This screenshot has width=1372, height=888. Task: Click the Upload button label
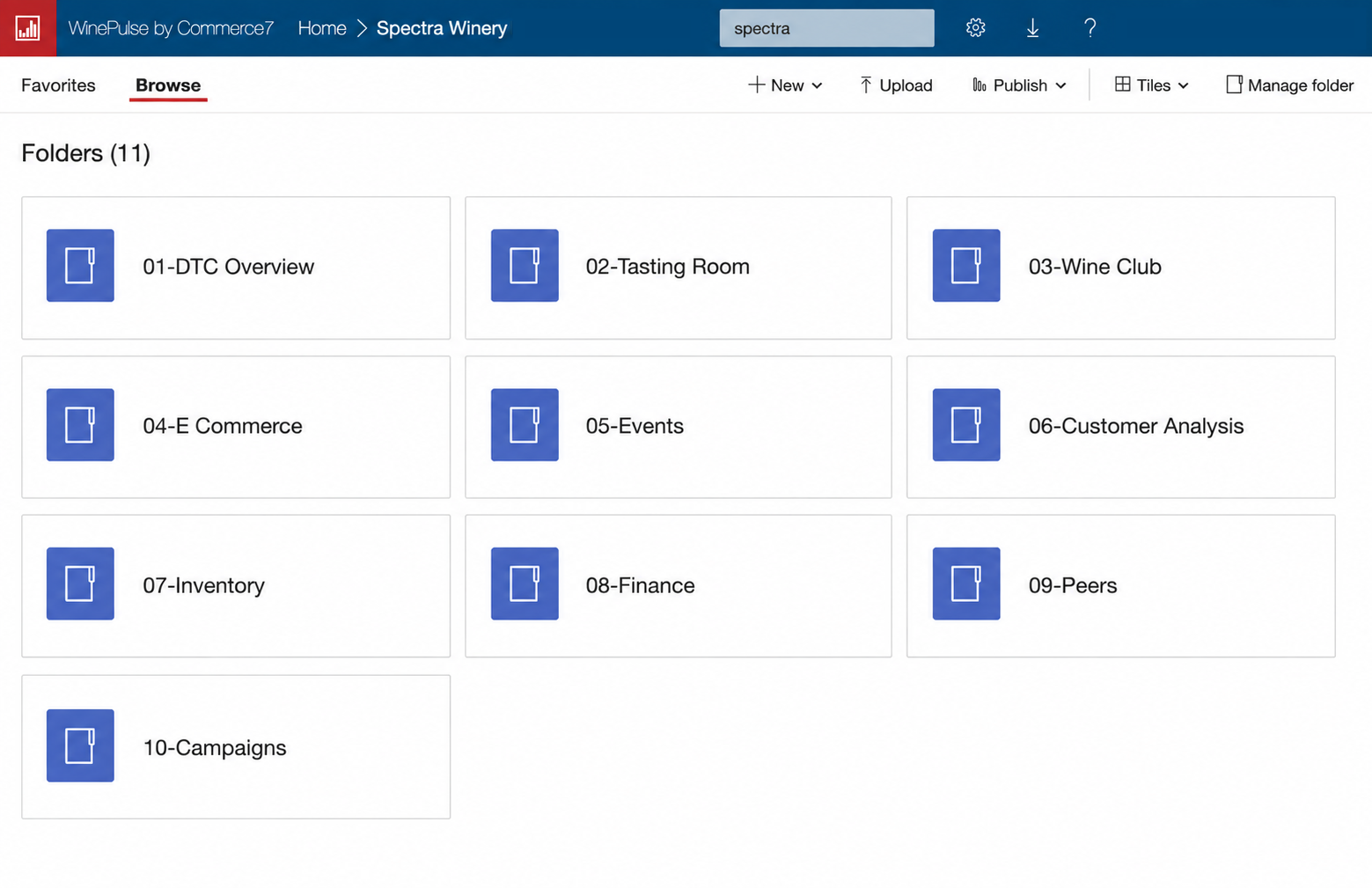click(906, 85)
